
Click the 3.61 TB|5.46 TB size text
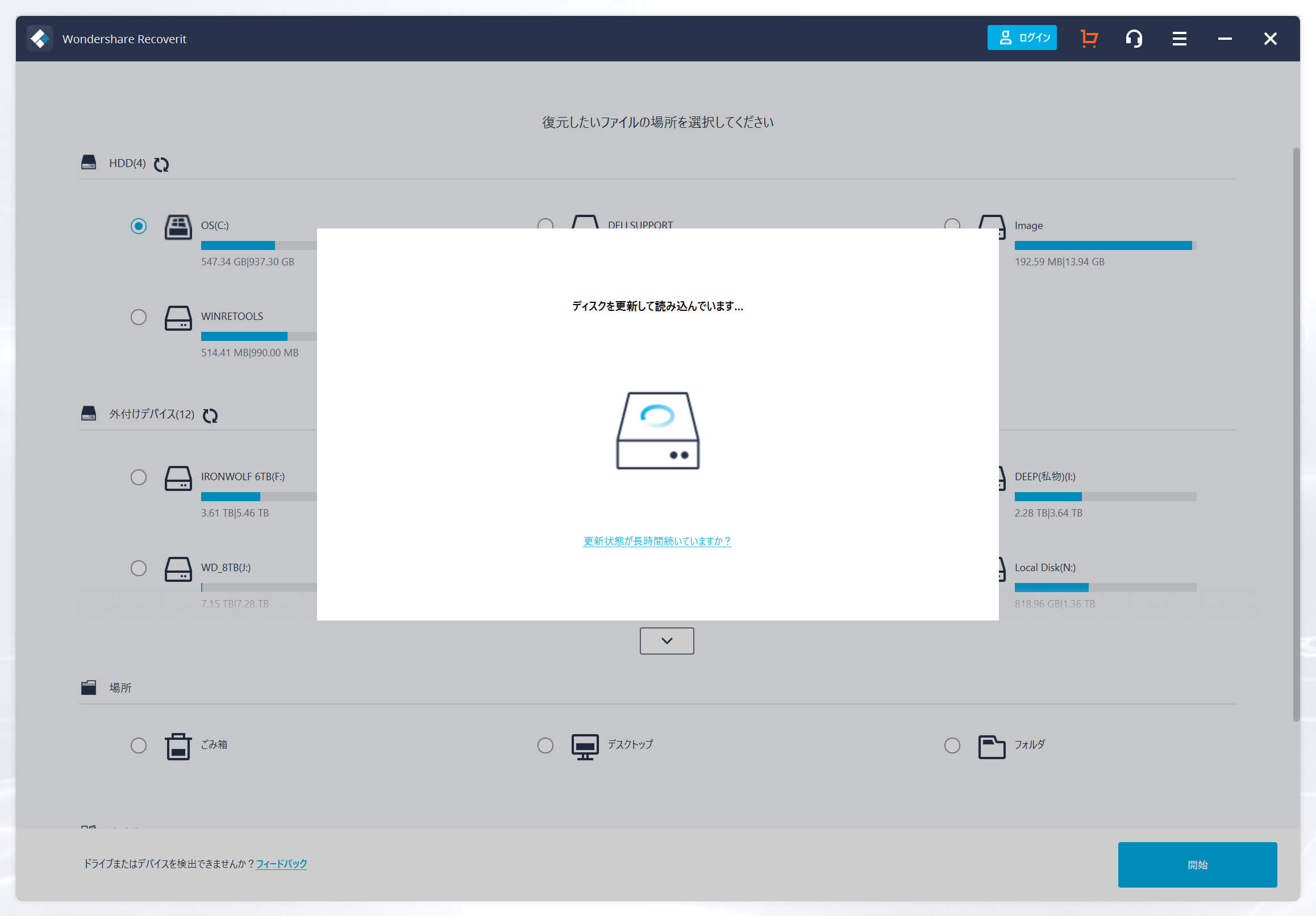(235, 513)
